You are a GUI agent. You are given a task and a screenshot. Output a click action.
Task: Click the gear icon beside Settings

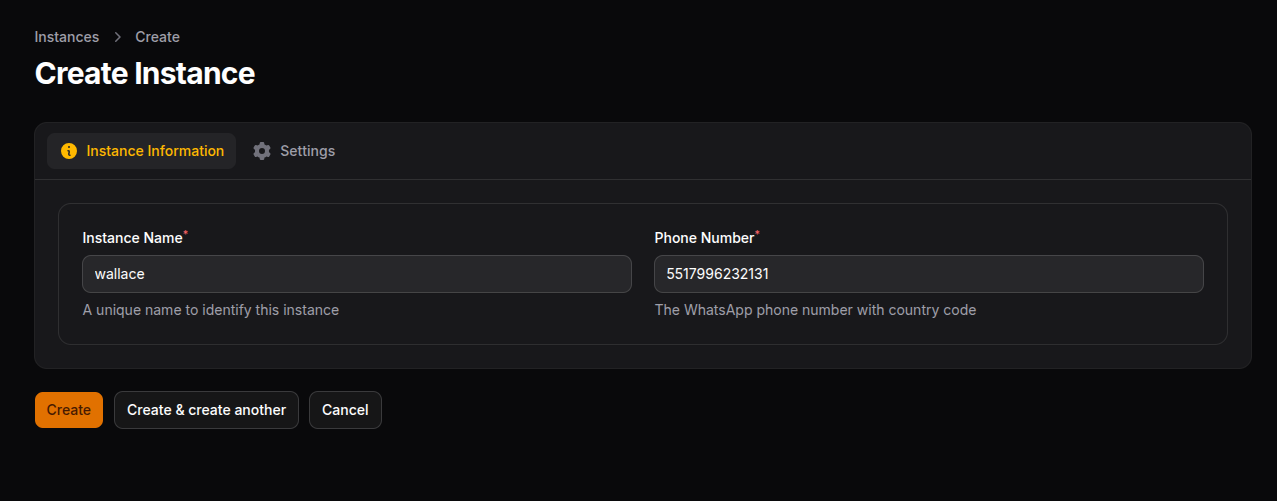click(262, 151)
